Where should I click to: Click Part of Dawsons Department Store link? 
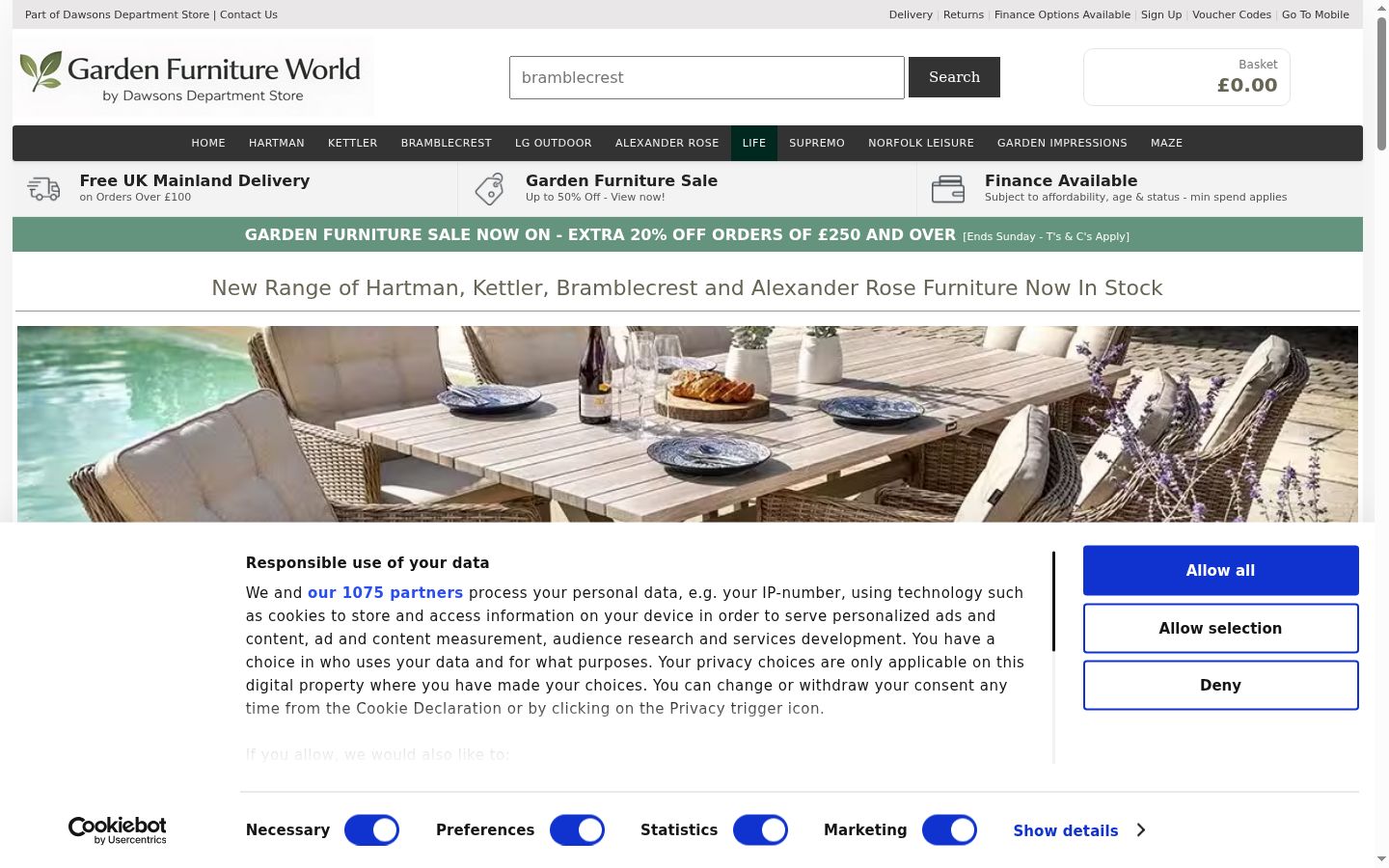click(x=117, y=14)
